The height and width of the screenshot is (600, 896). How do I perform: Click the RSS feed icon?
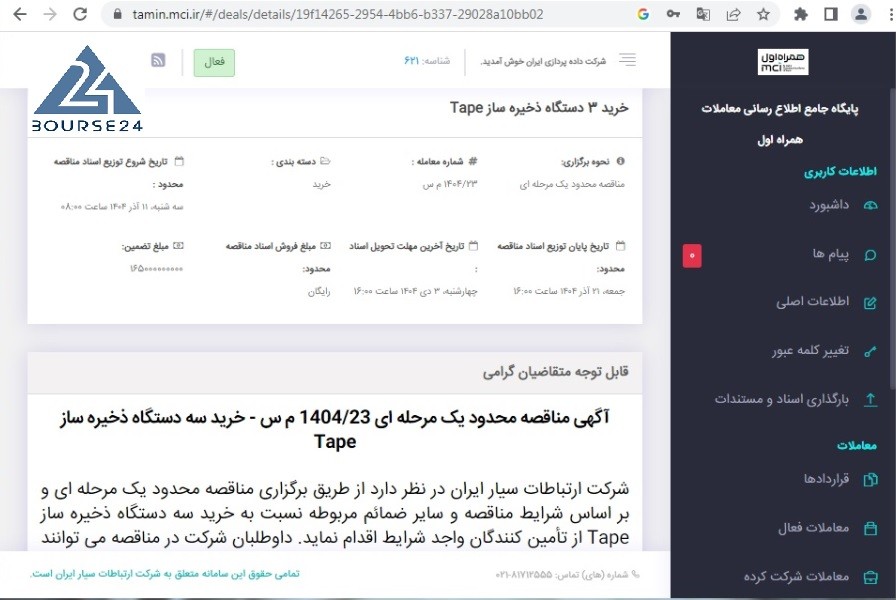point(158,60)
